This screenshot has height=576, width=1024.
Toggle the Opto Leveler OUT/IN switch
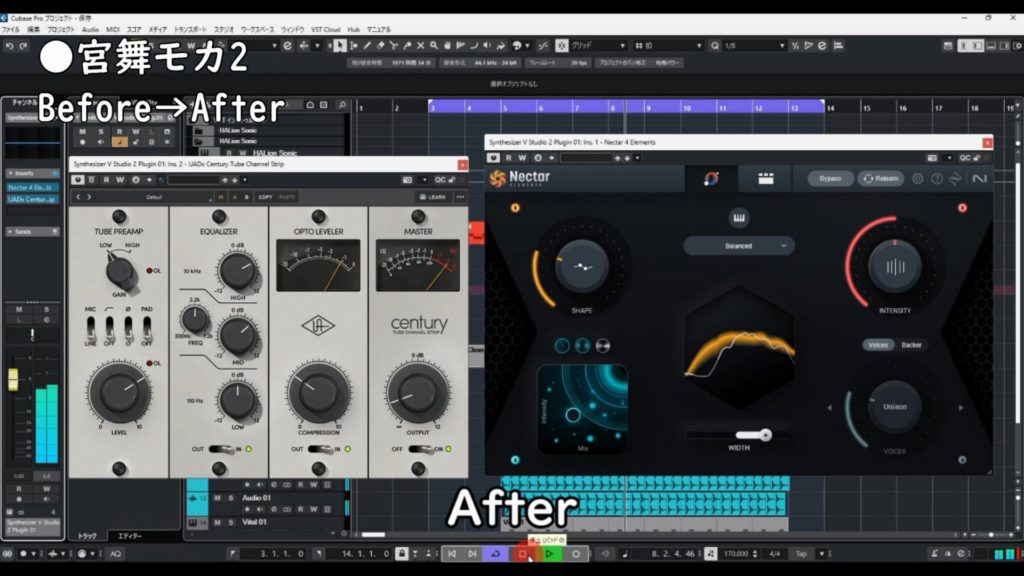pyautogui.click(x=320, y=449)
